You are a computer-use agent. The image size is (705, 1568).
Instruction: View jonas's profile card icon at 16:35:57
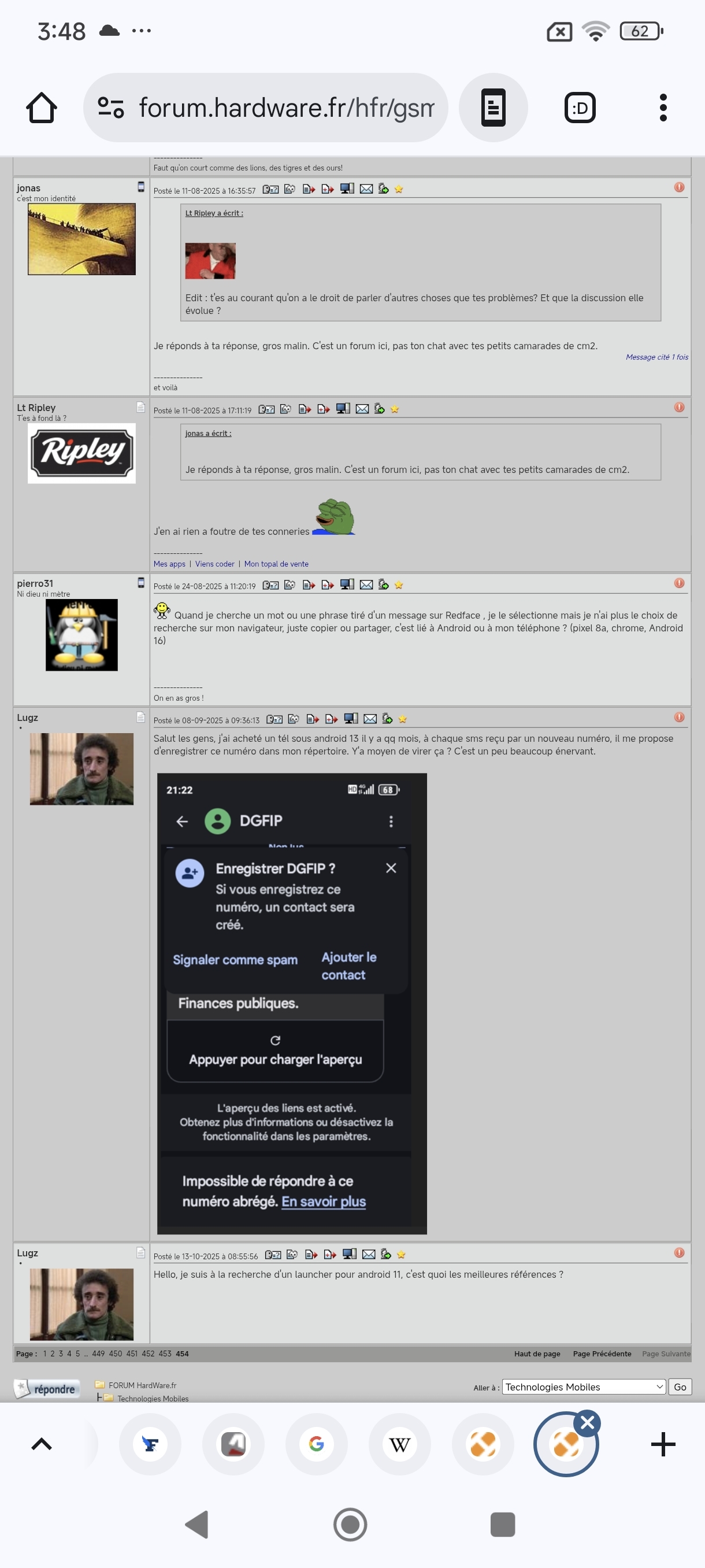tap(270, 189)
